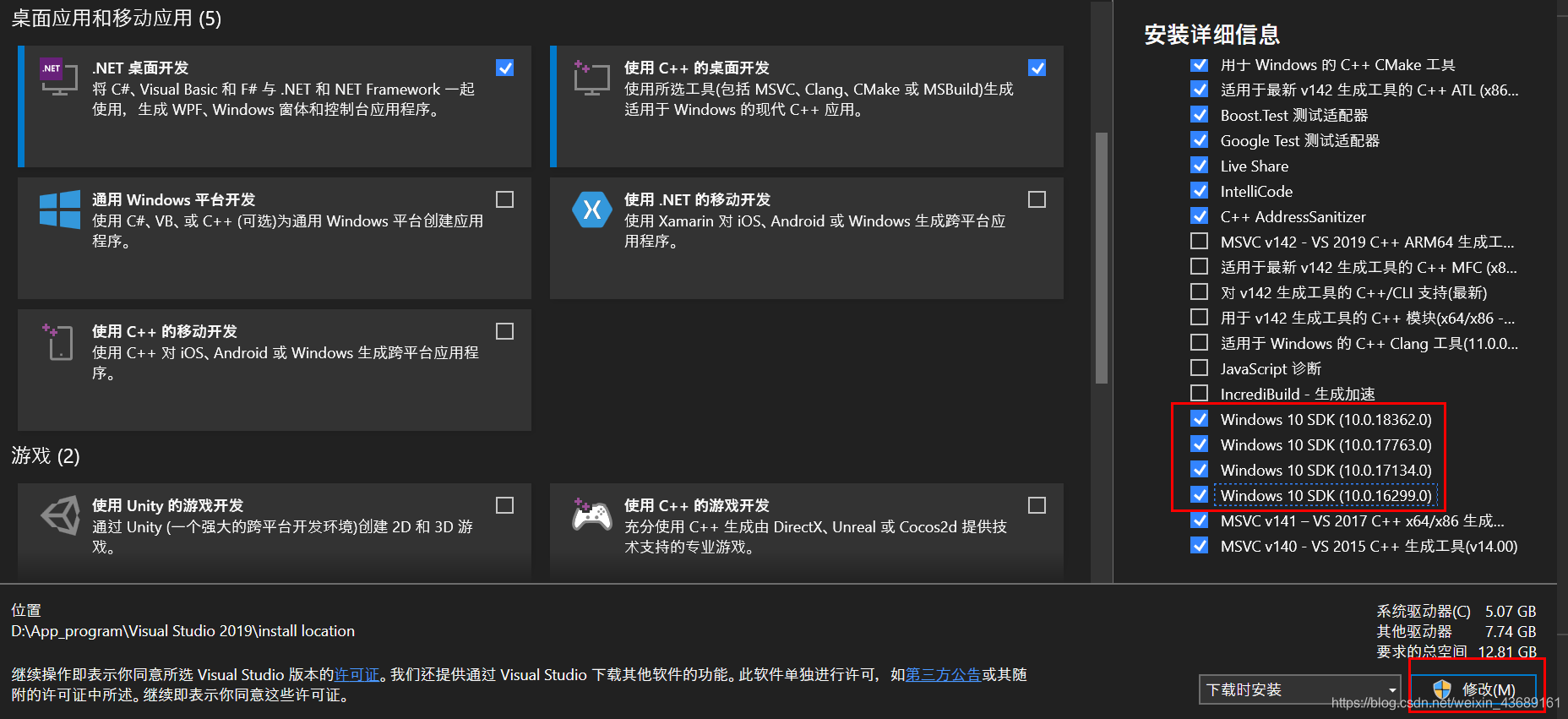Click the install location path text
The width and height of the screenshot is (1568, 719).
pyautogui.click(x=182, y=631)
